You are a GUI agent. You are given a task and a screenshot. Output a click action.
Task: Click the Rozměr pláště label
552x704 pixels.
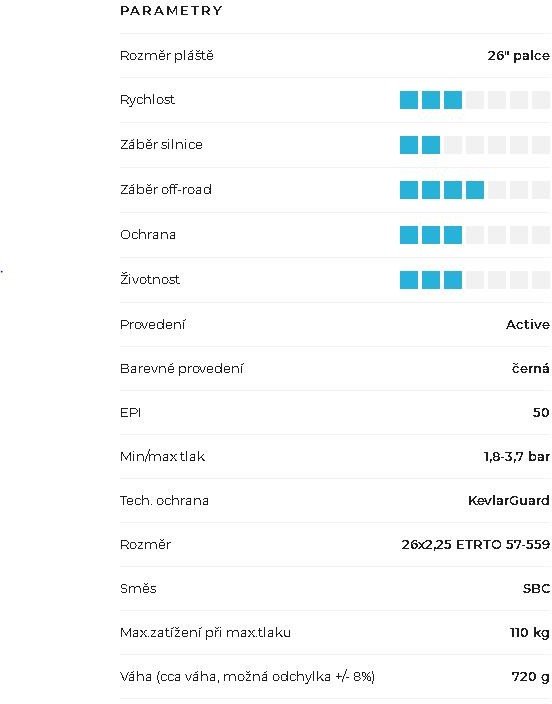click(167, 56)
